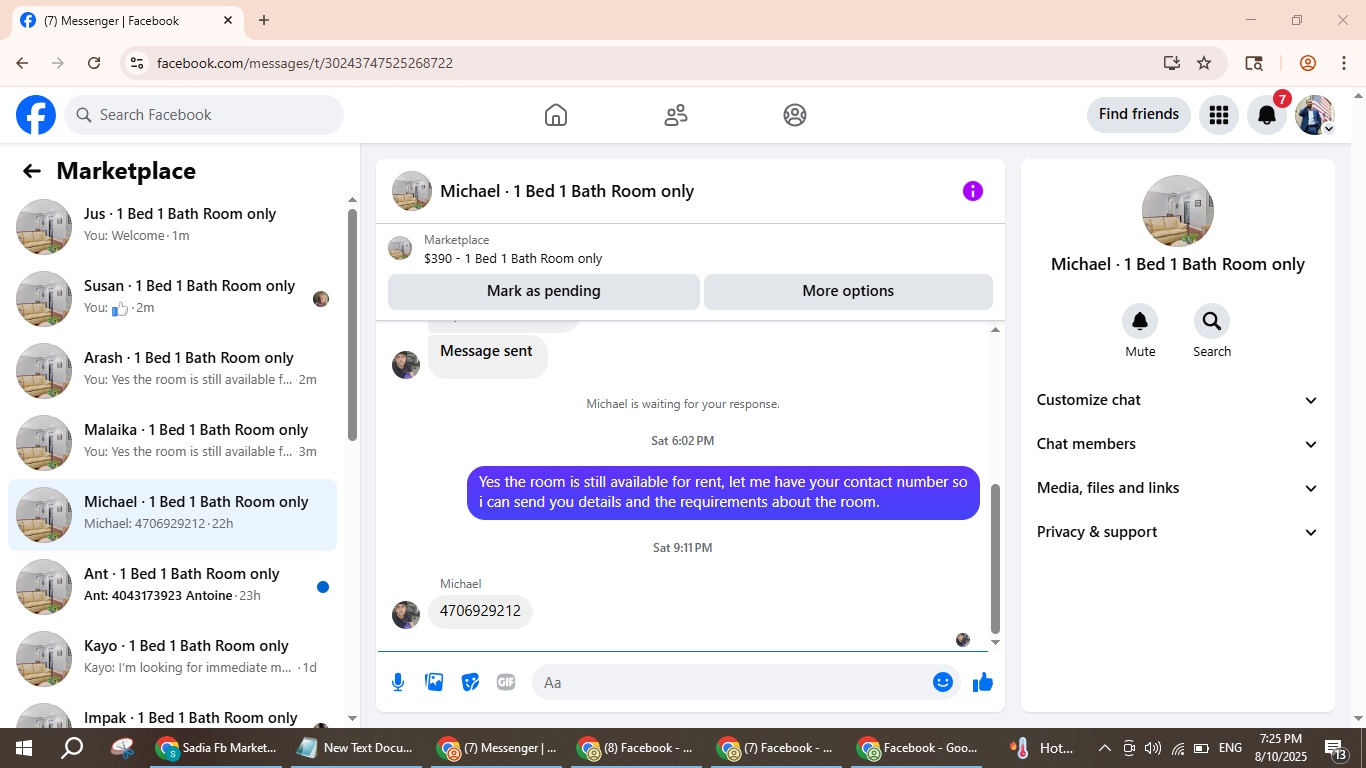Click the Search Facebook field
1366x768 pixels.
[x=204, y=115]
